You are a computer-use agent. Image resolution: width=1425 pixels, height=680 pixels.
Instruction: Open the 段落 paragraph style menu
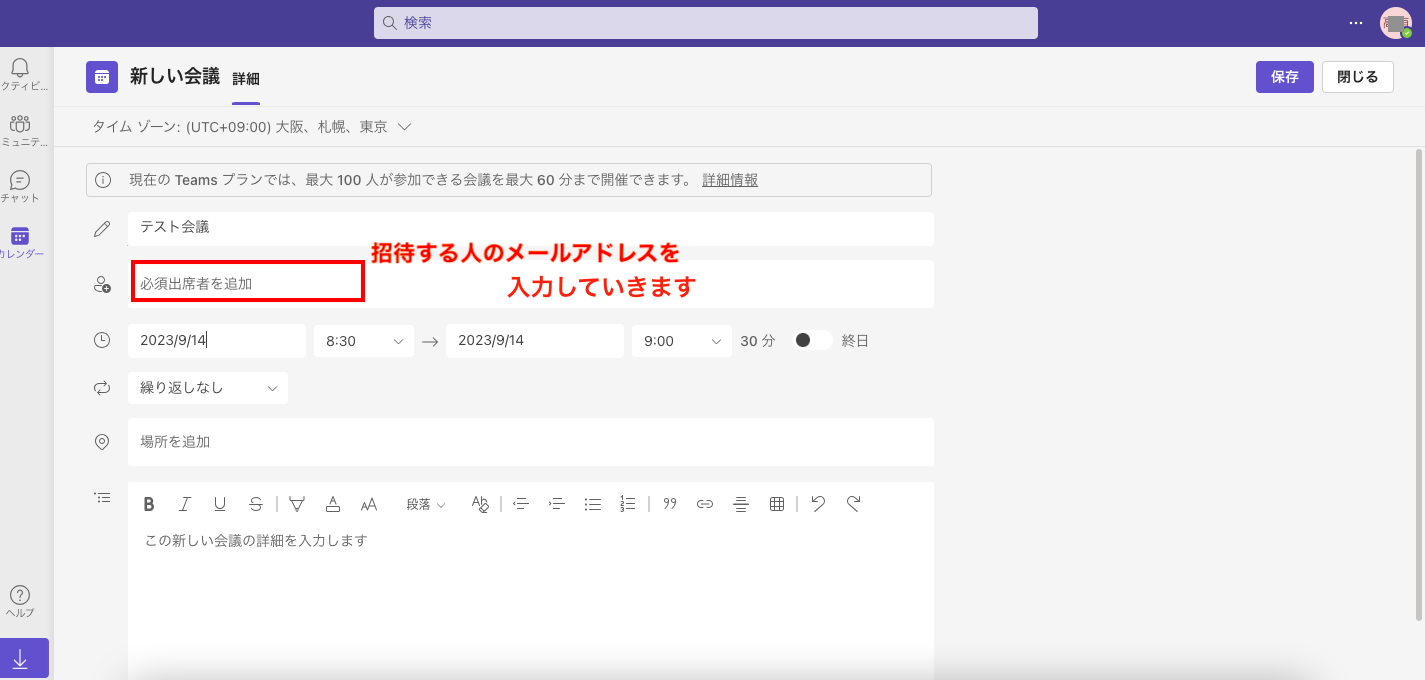click(x=426, y=504)
